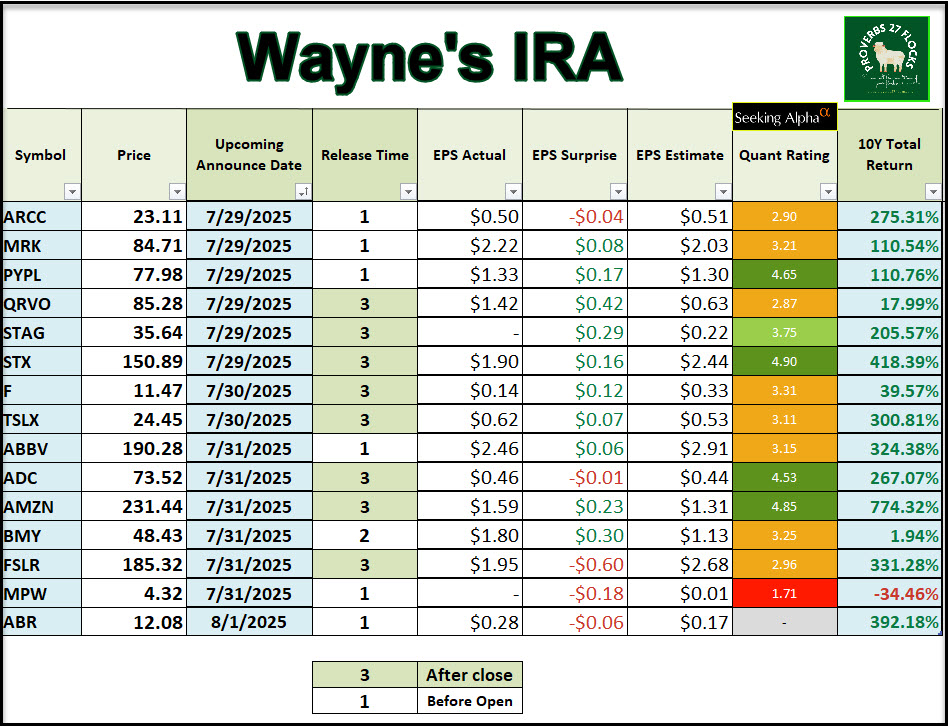
Task: Open the 10Y Total Return filter dropdown
Action: [932, 191]
